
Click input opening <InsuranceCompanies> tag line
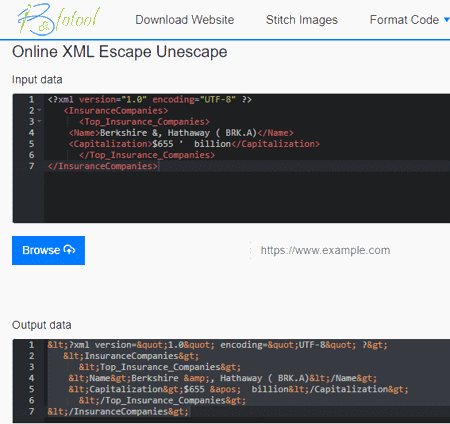(116, 110)
